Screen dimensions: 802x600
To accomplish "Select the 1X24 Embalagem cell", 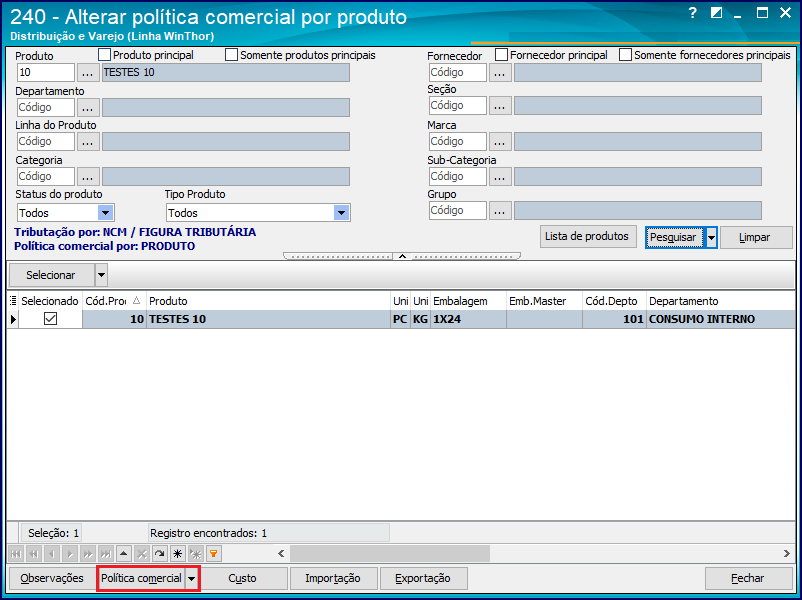I will [x=468, y=319].
